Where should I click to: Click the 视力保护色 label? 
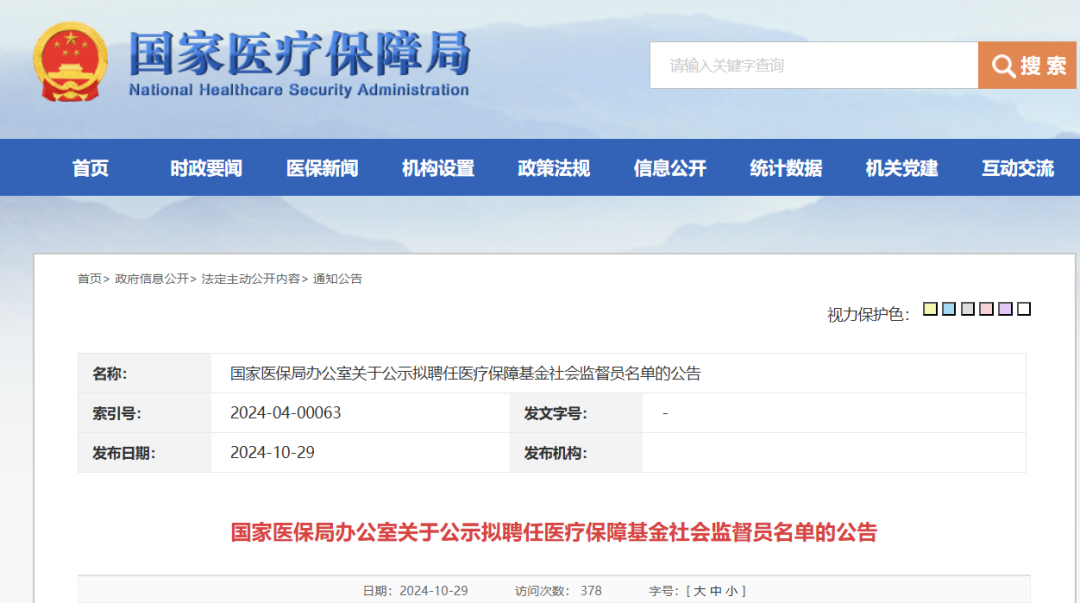pos(869,315)
